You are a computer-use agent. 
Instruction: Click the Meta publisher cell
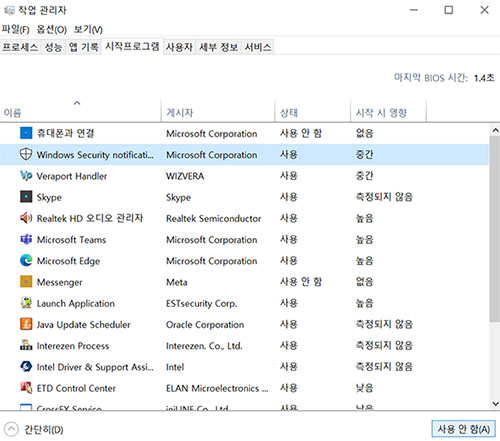(177, 282)
